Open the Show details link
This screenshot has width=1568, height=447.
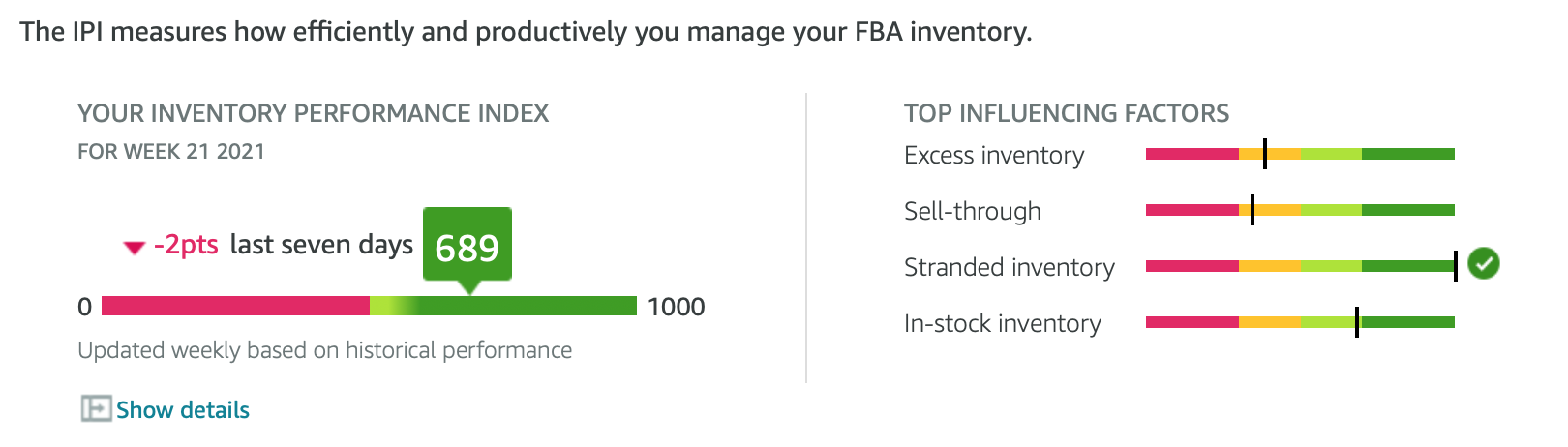[x=183, y=410]
